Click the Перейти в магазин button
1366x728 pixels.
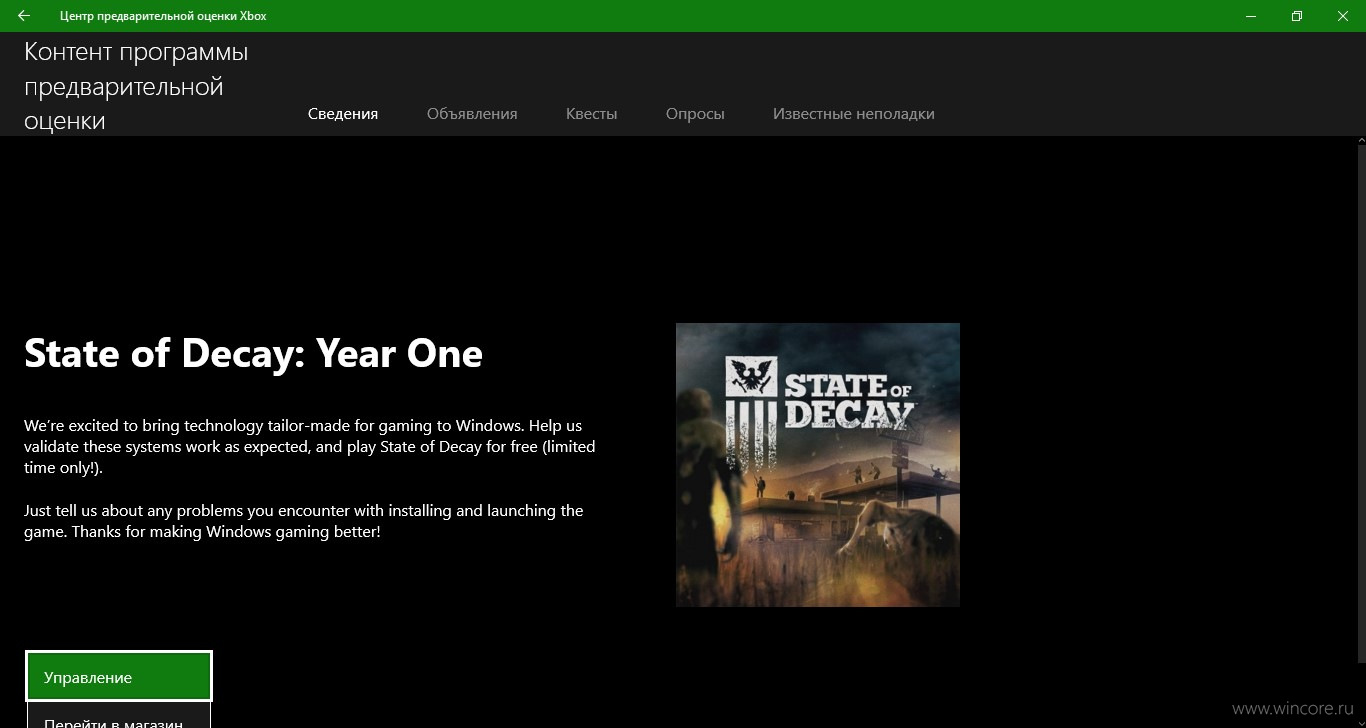tap(119, 716)
